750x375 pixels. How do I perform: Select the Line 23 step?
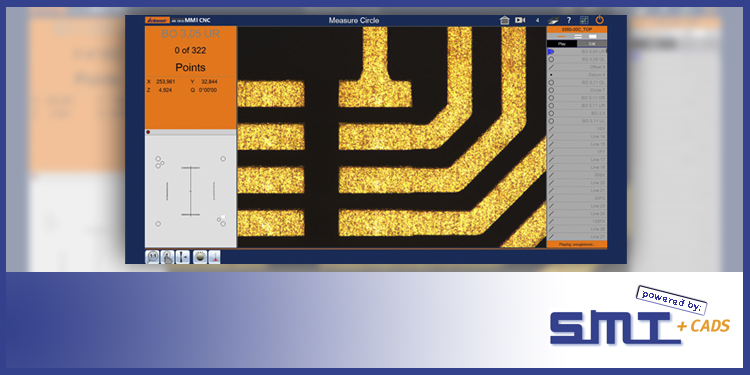[x=577, y=206]
